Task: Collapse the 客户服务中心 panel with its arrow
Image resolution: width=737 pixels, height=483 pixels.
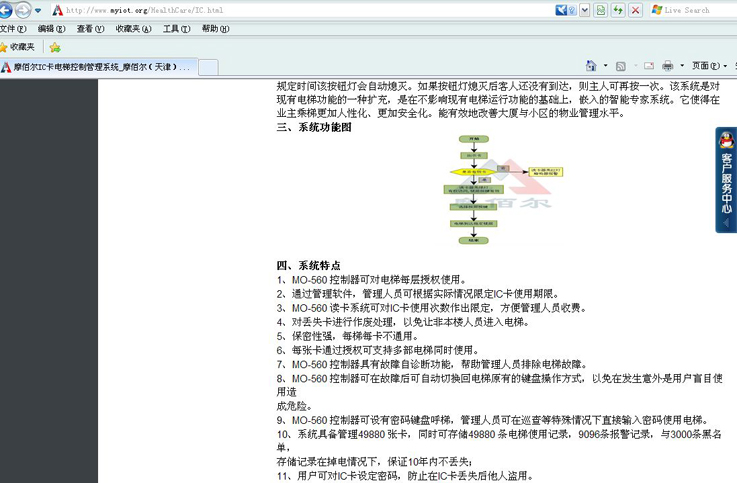Action: tap(727, 223)
